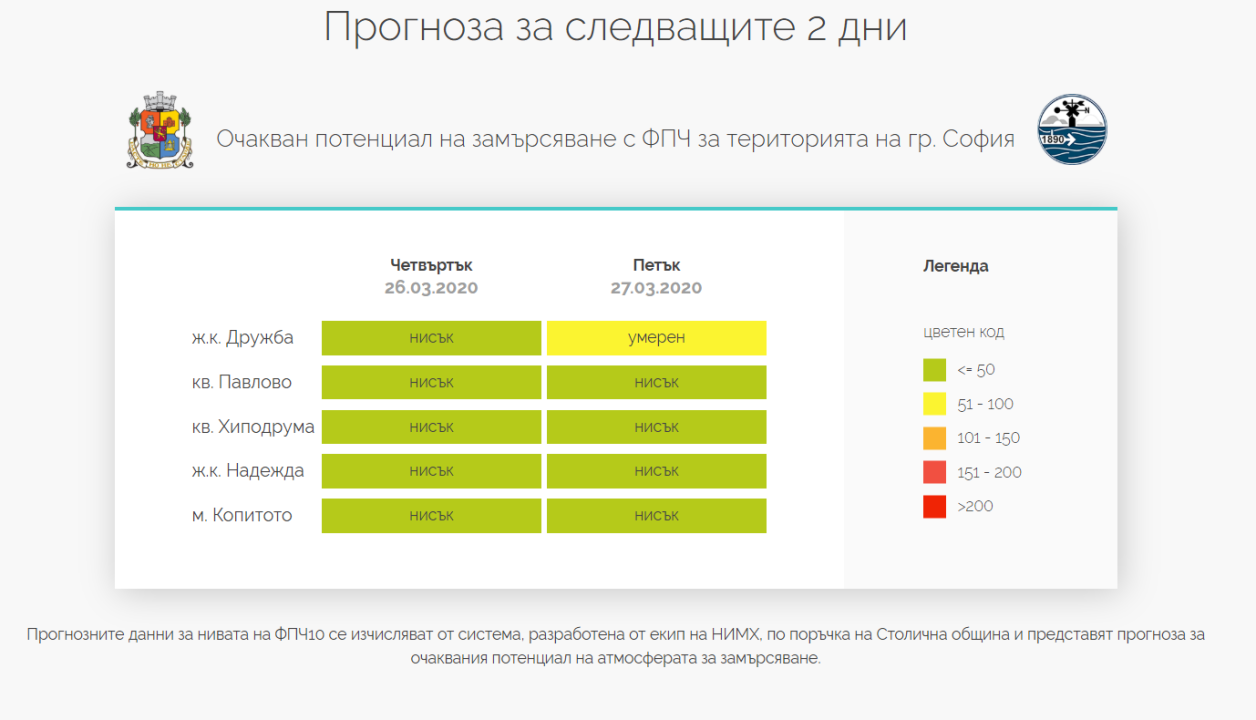
Task: Click the ж.к. Дружба row label
Action: [242, 338]
